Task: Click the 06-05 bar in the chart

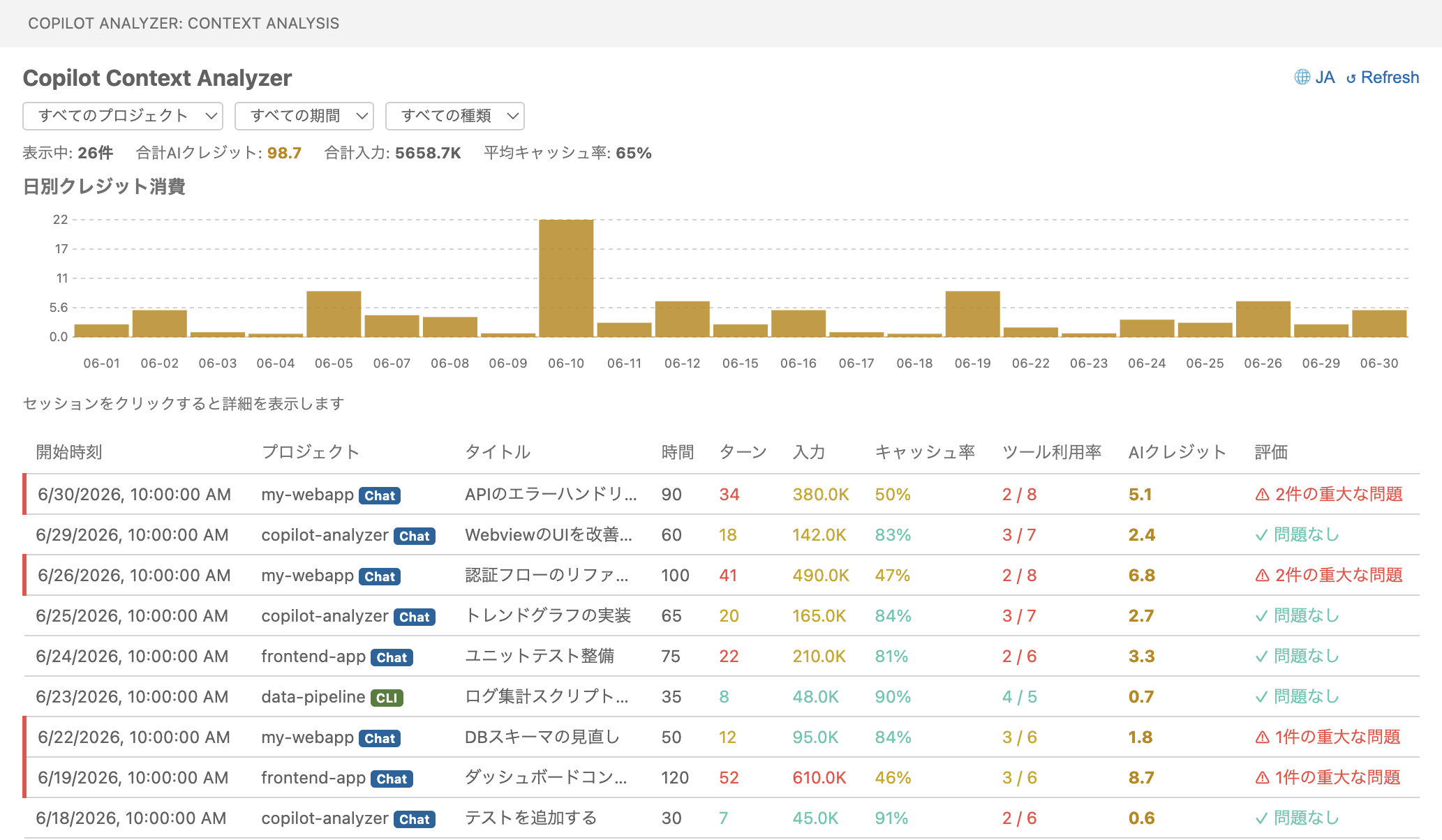Action: click(334, 314)
